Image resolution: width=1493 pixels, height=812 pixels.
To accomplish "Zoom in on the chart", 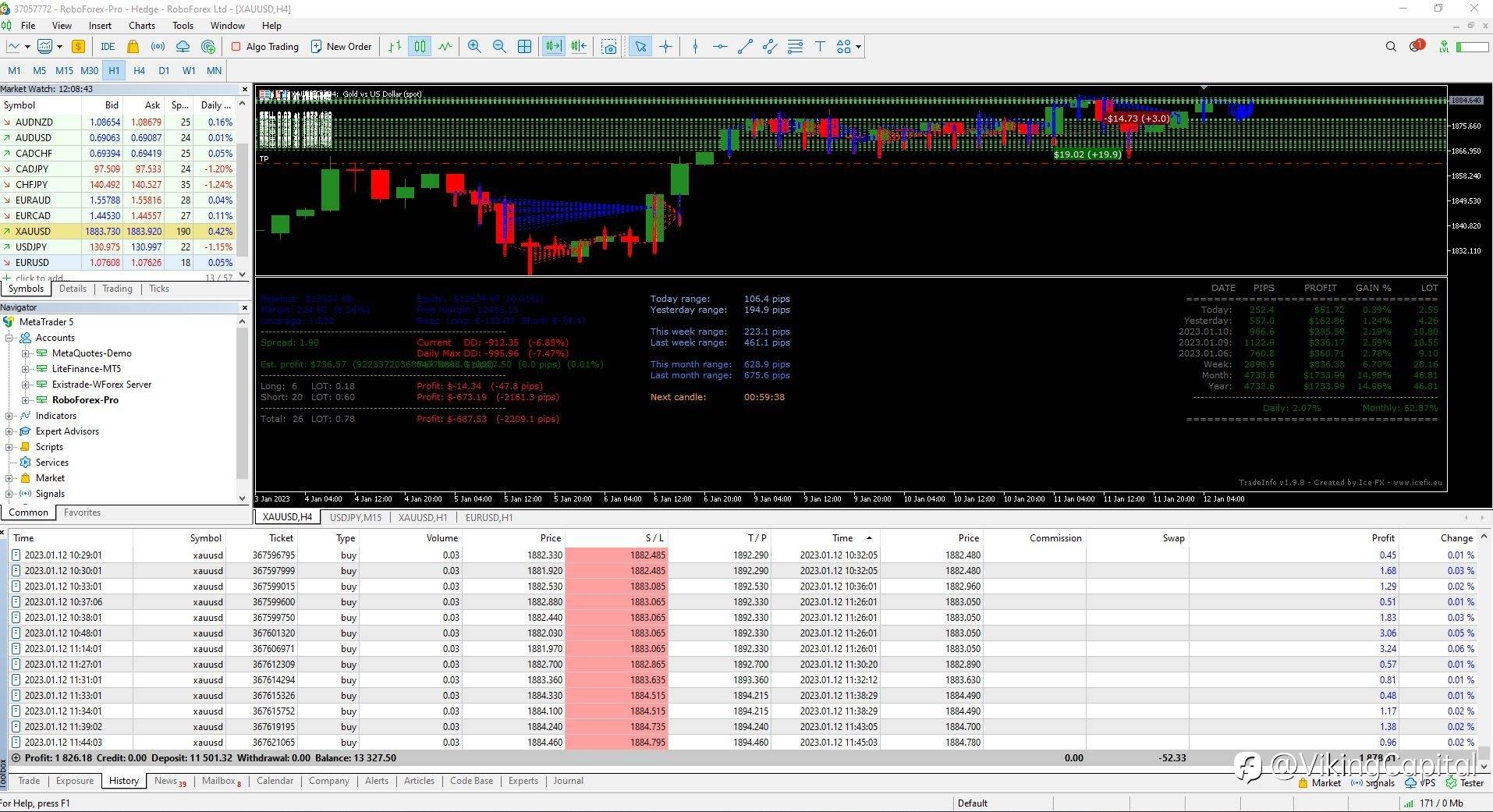I will [474, 47].
